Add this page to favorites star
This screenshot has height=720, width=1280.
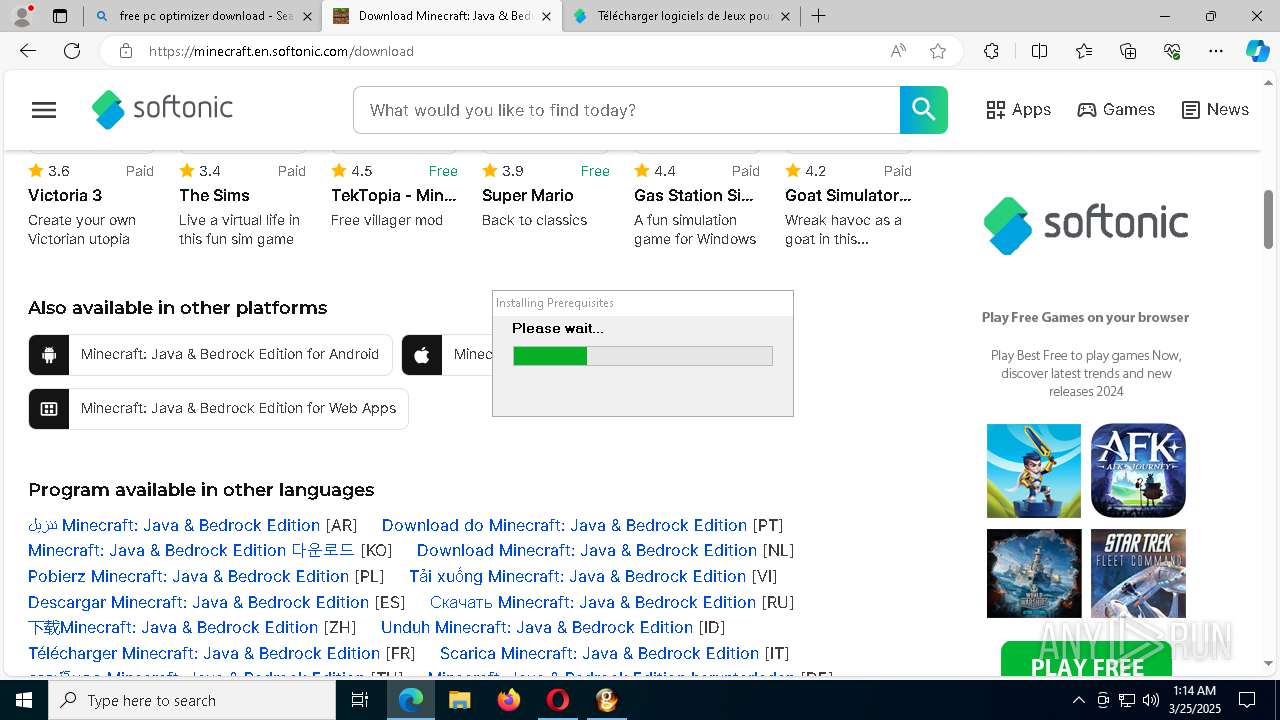pos(938,51)
